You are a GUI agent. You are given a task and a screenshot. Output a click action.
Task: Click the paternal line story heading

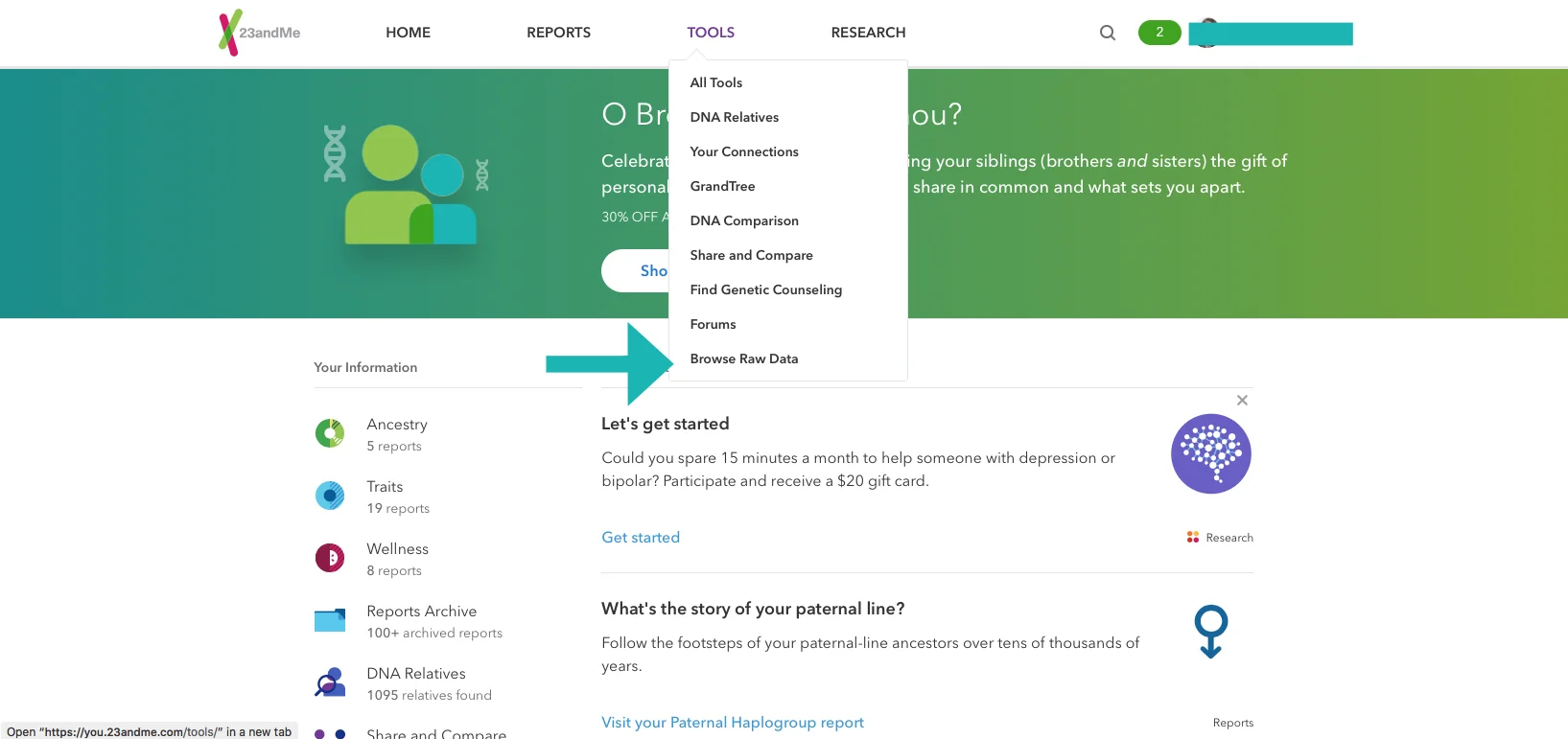[x=753, y=609]
